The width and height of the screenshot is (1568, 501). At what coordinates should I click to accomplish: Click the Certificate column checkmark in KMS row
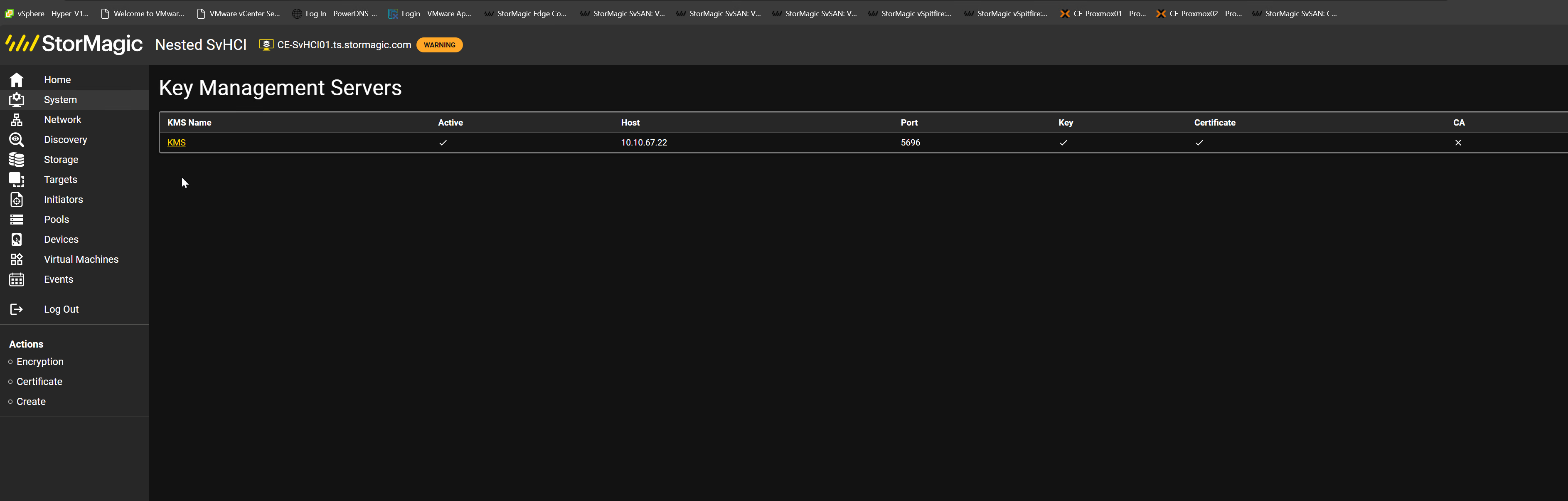tap(1199, 143)
